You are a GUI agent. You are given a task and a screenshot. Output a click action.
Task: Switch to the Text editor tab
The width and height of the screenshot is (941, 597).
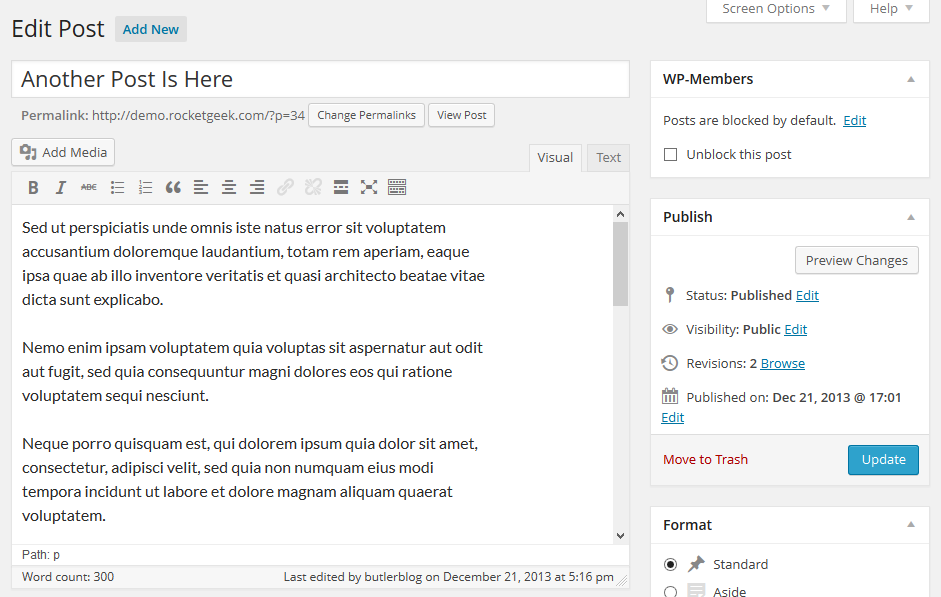(608, 158)
